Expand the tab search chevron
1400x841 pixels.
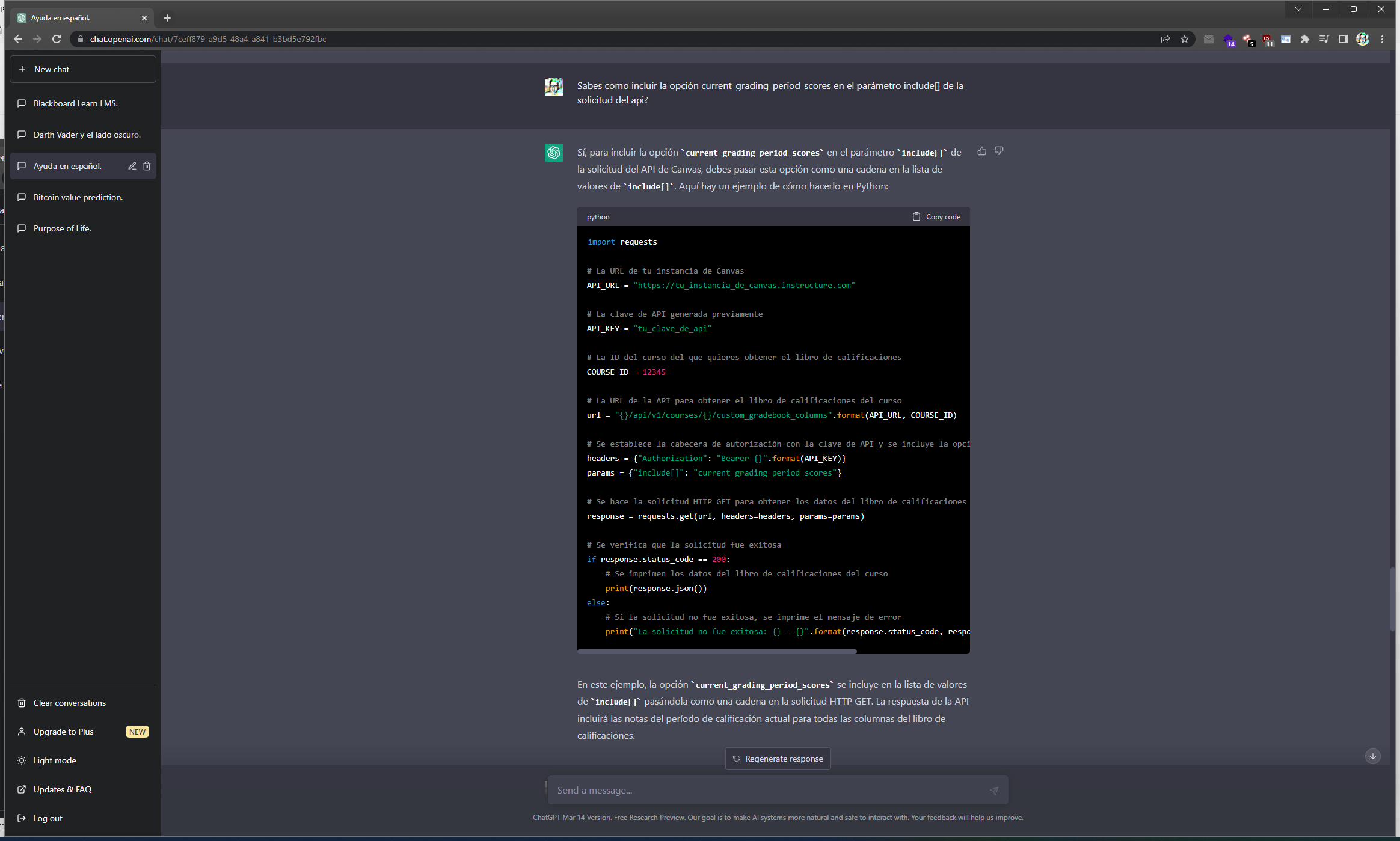coord(1298,9)
